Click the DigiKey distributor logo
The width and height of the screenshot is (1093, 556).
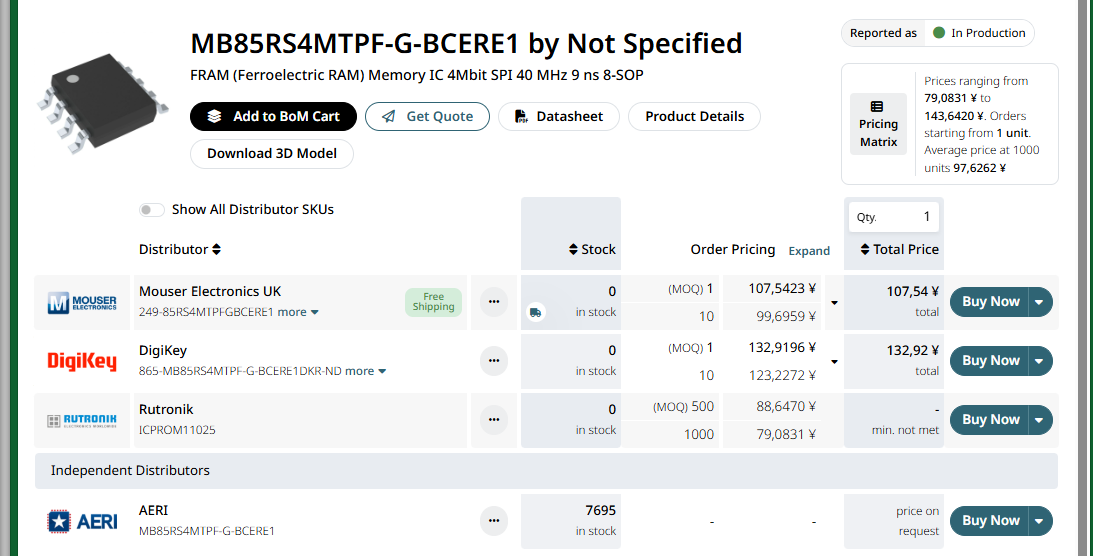82,361
